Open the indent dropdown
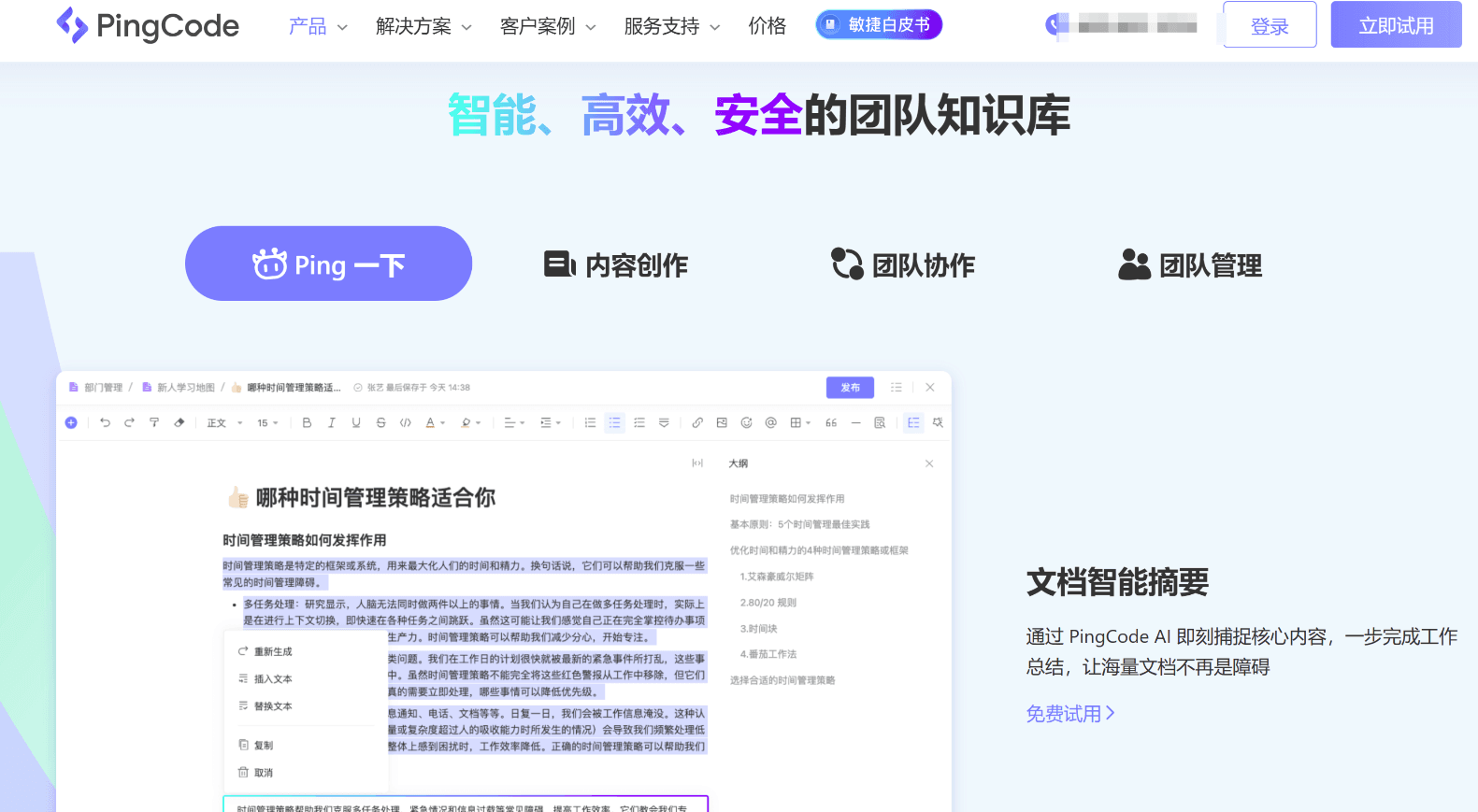The height and width of the screenshot is (812, 1478). tap(551, 423)
